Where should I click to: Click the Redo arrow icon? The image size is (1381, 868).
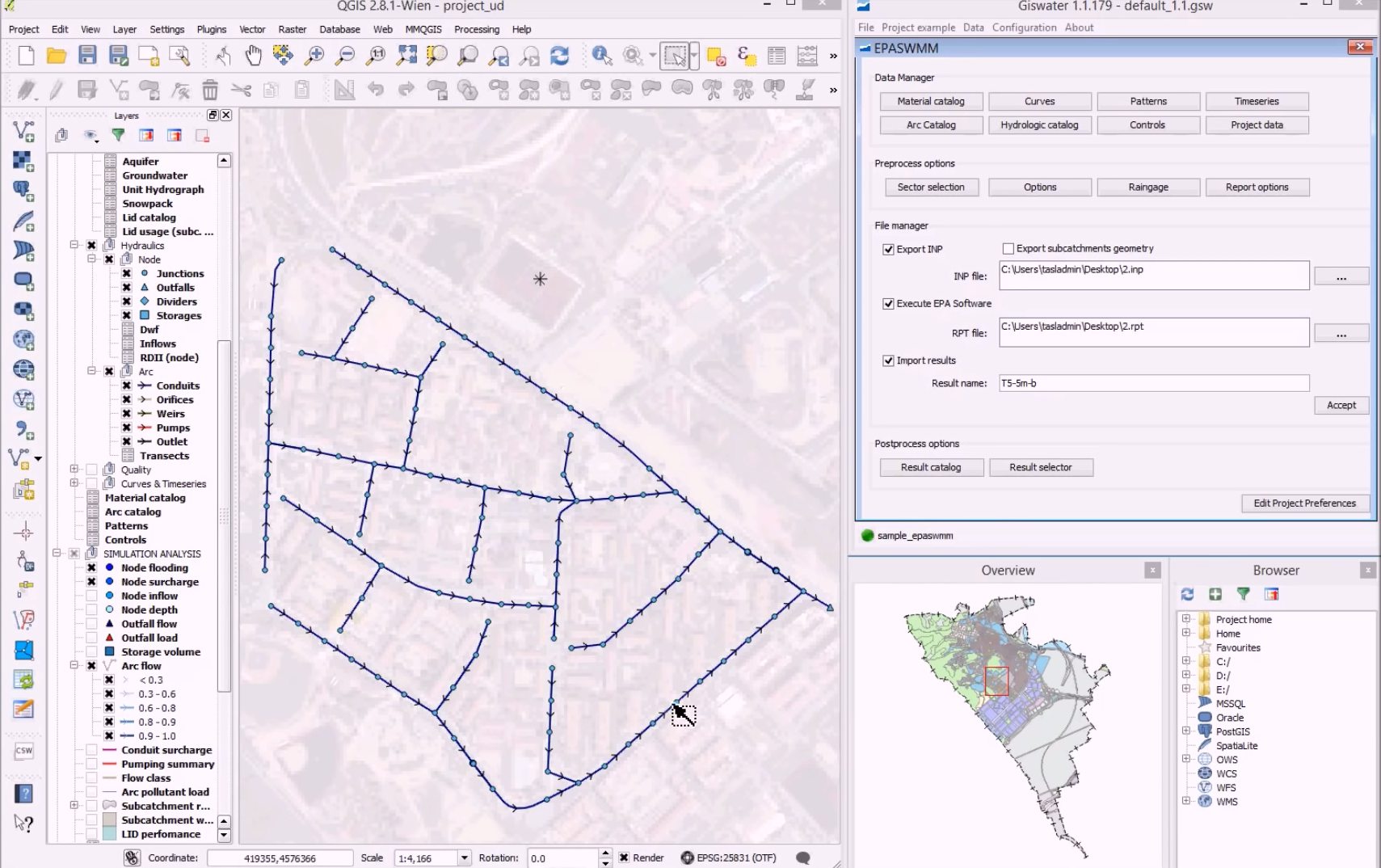coord(406,89)
